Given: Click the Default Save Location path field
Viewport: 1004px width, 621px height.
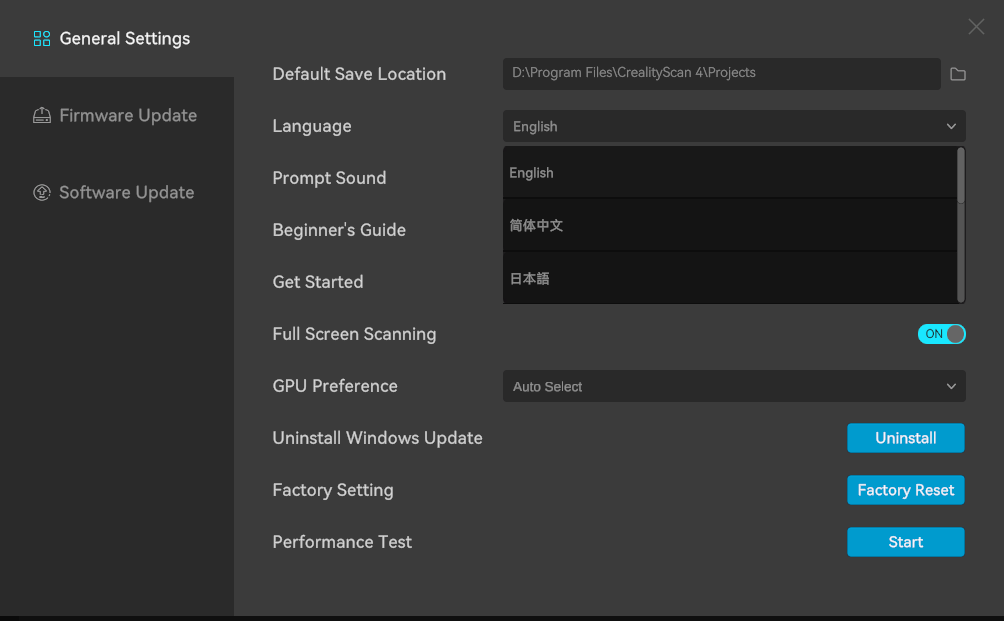Looking at the screenshot, I should [x=722, y=74].
